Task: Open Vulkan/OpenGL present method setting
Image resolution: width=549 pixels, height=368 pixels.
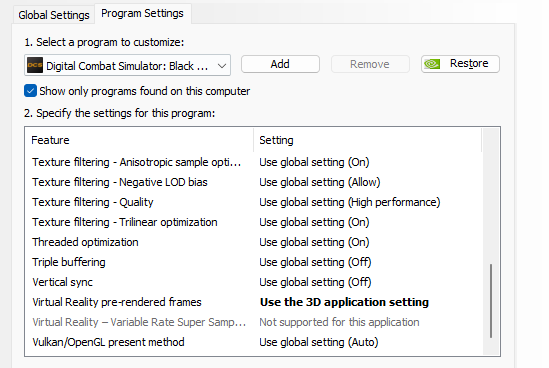Action: tap(319, 342)
